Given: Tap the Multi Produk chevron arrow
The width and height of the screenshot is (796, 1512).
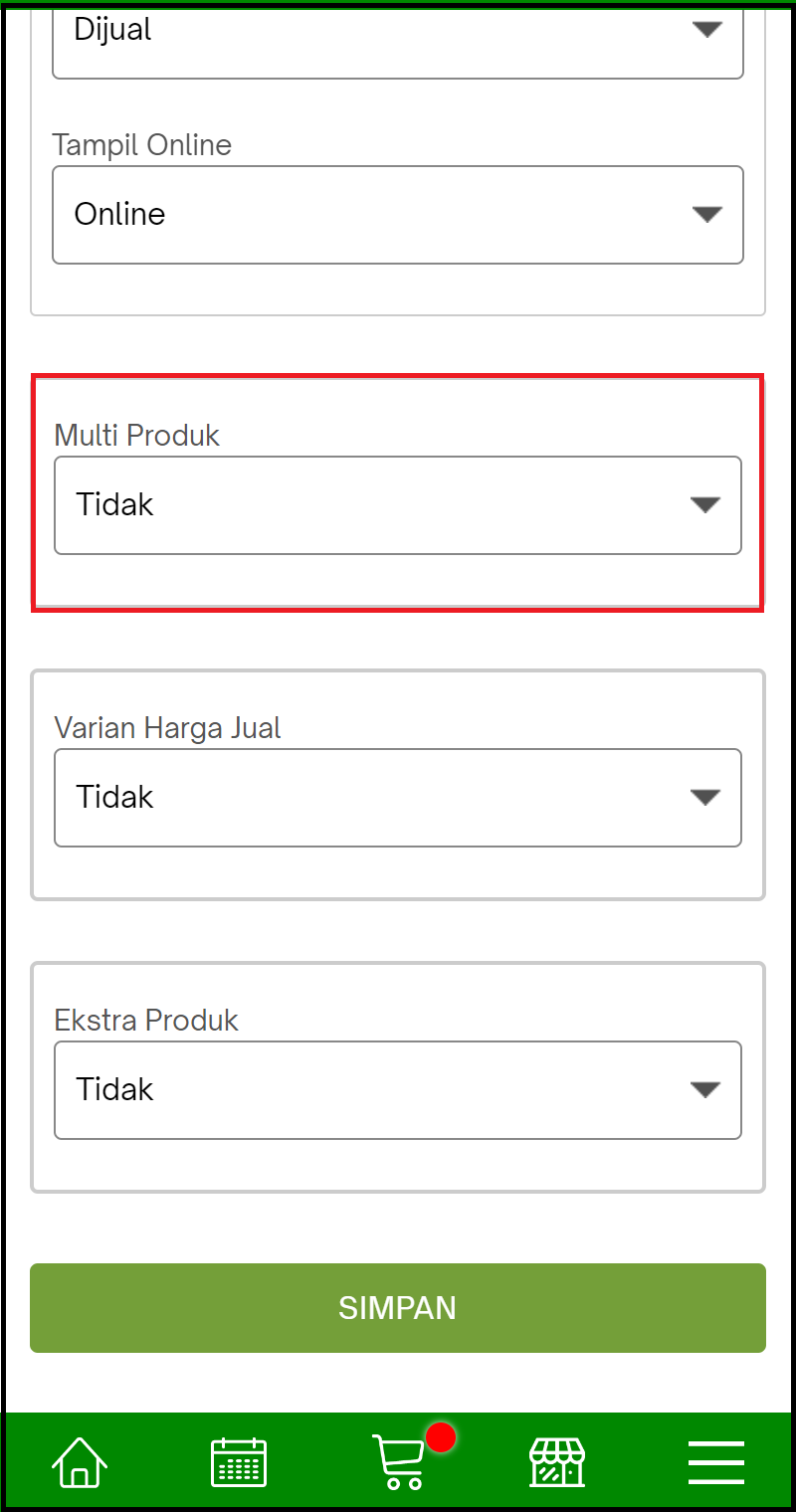Looking at the screenshot, I should pyautogui.click(x=706, y=505).
